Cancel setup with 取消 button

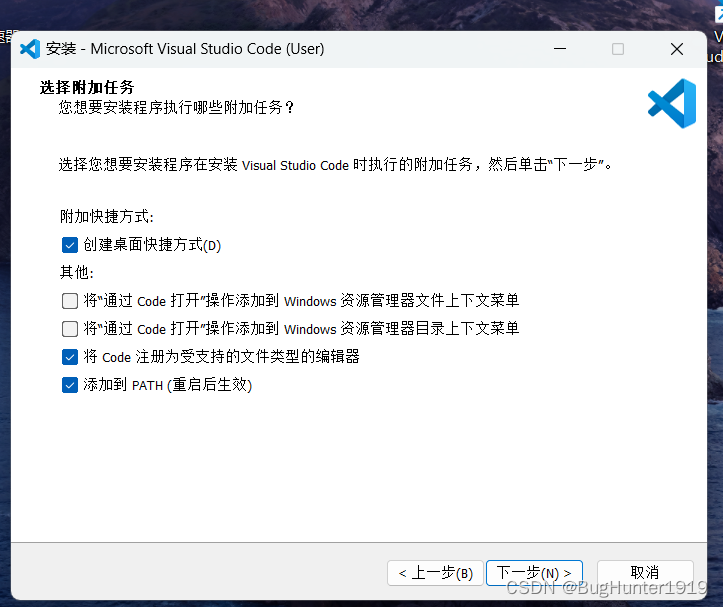point(645,573)
